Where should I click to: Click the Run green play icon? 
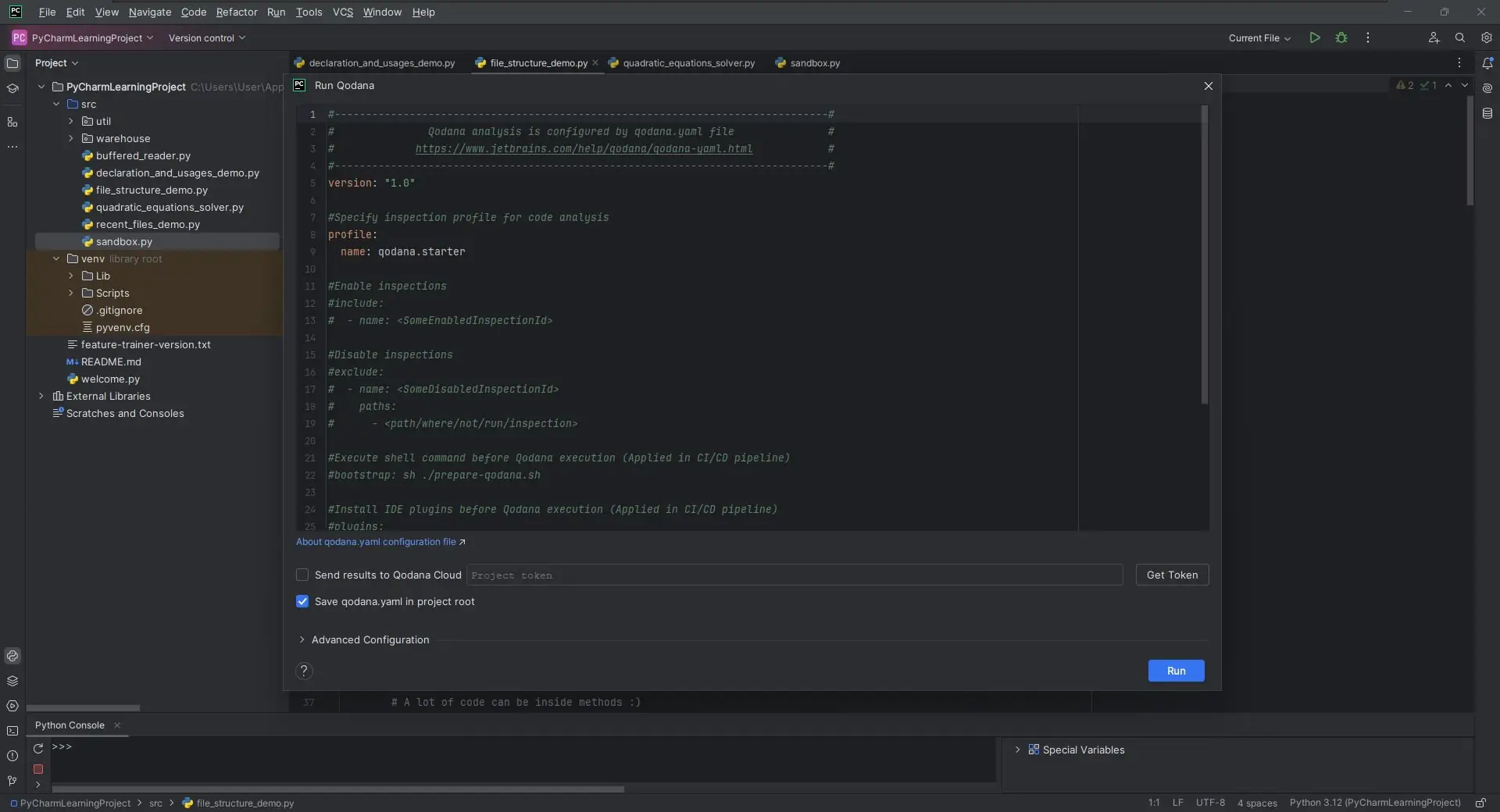[1315, 37]
